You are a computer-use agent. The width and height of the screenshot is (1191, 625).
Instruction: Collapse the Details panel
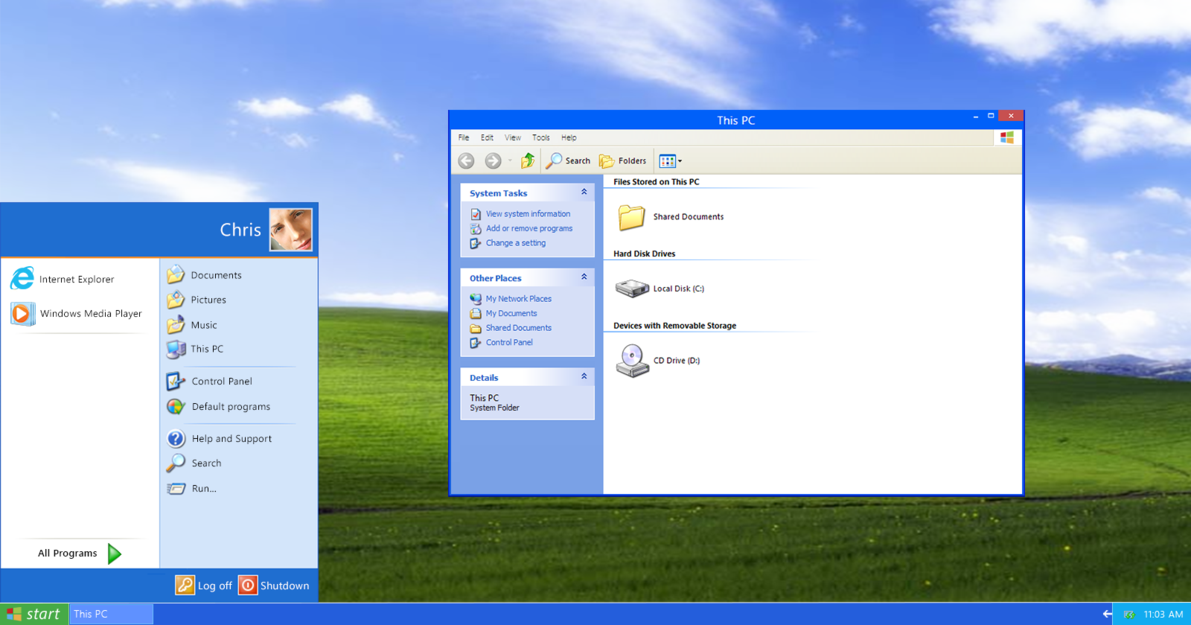(x=584, y=377)
